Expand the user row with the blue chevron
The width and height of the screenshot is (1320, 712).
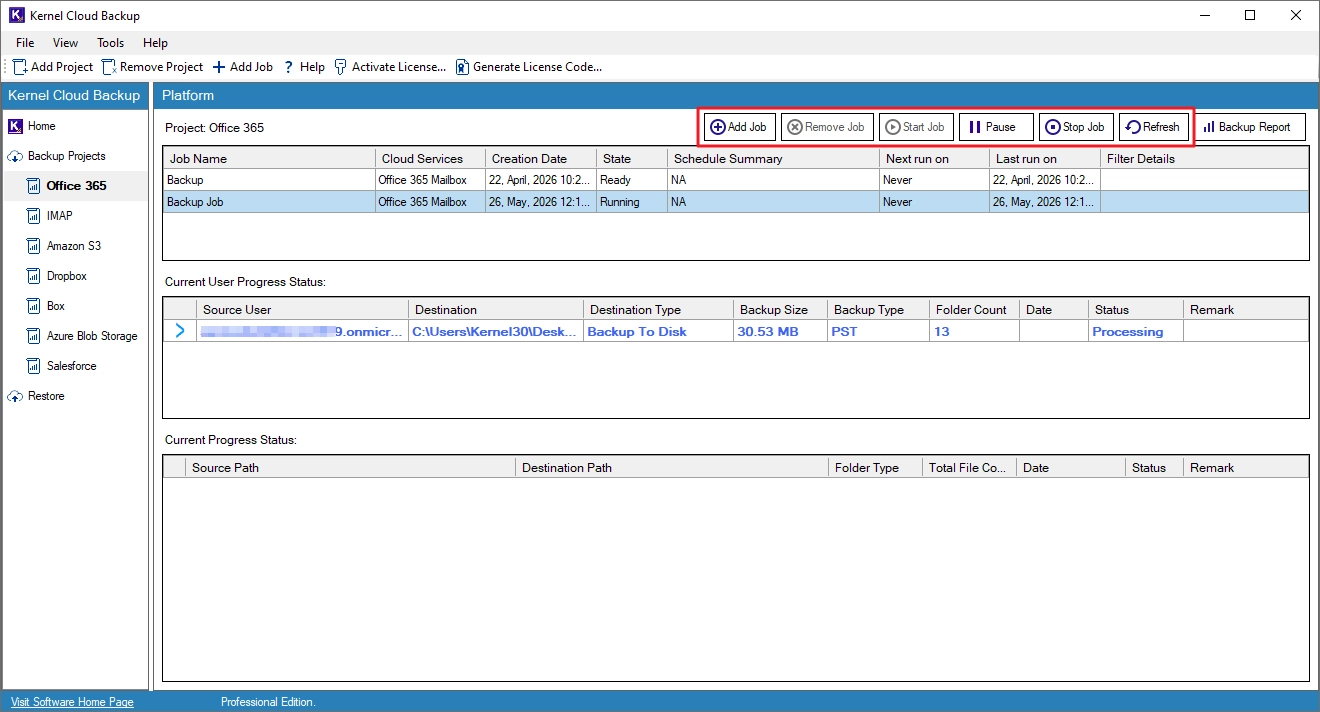coord(180,331)
